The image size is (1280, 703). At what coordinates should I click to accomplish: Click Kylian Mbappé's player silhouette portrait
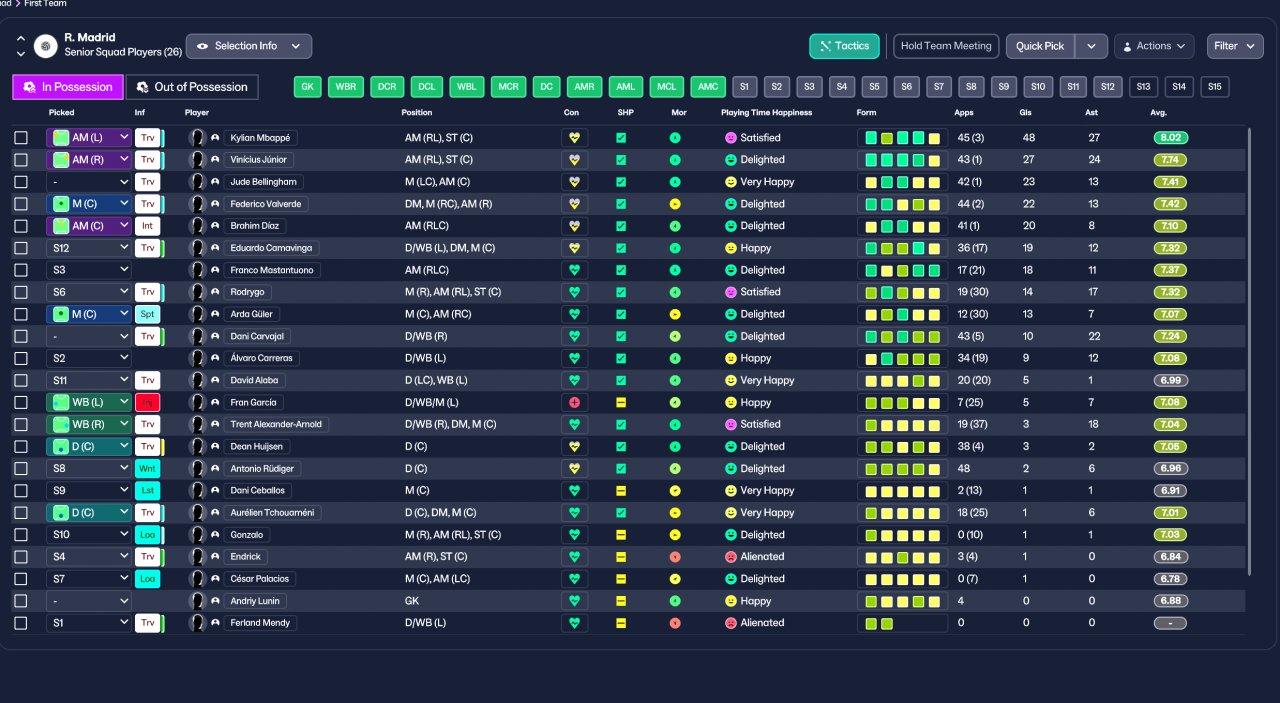(x=197, y=138)
